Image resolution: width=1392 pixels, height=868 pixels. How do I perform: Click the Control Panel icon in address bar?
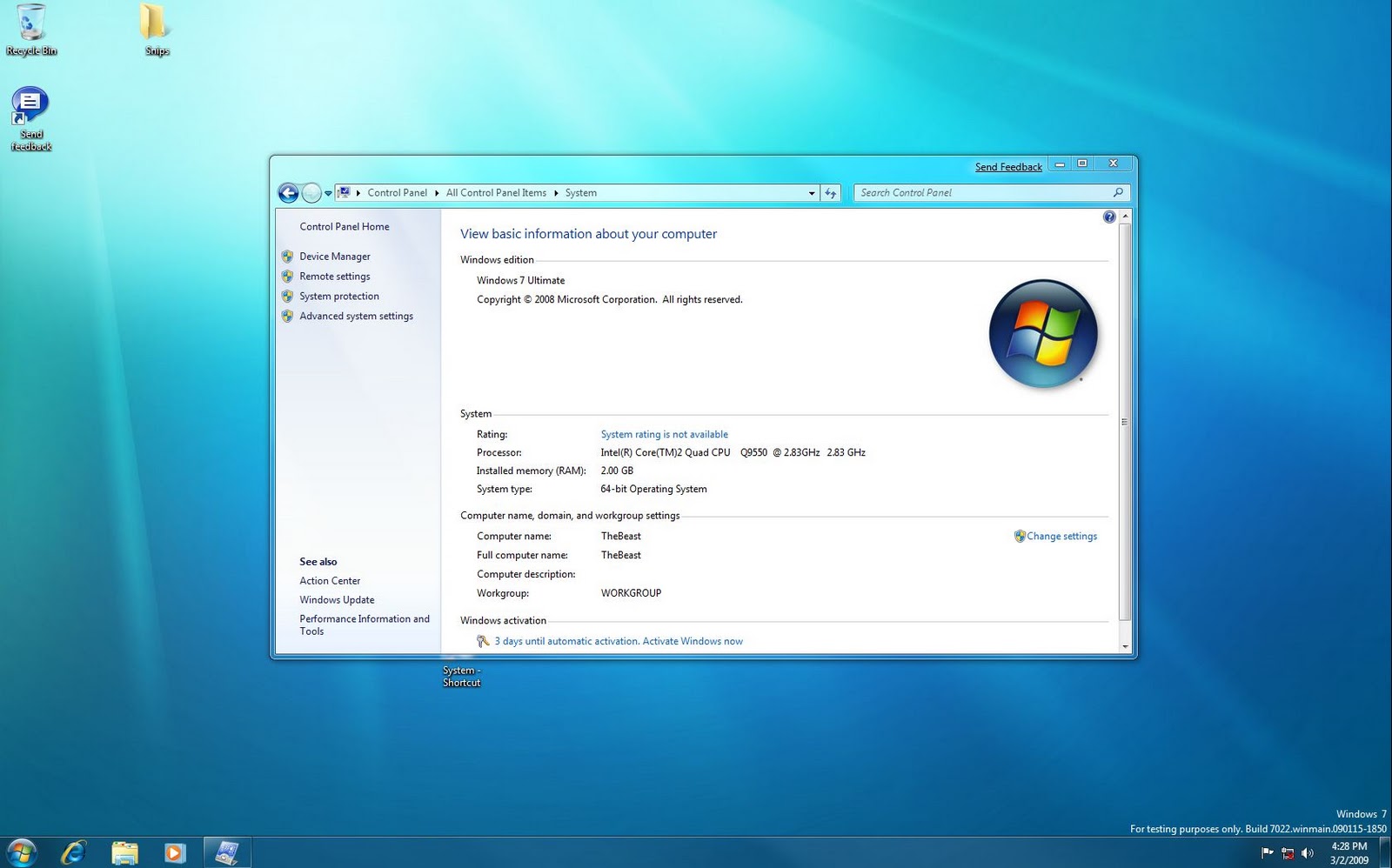[345, 193]
